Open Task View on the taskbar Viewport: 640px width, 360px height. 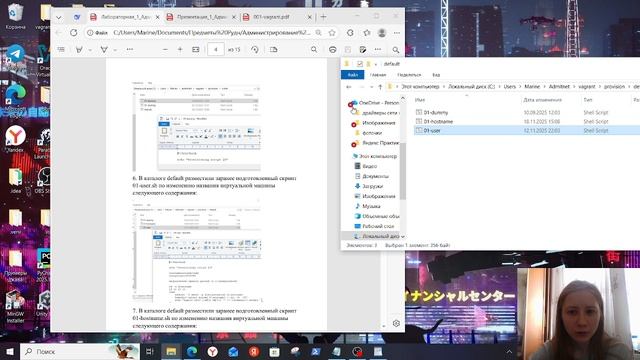(x=149, y=351)
